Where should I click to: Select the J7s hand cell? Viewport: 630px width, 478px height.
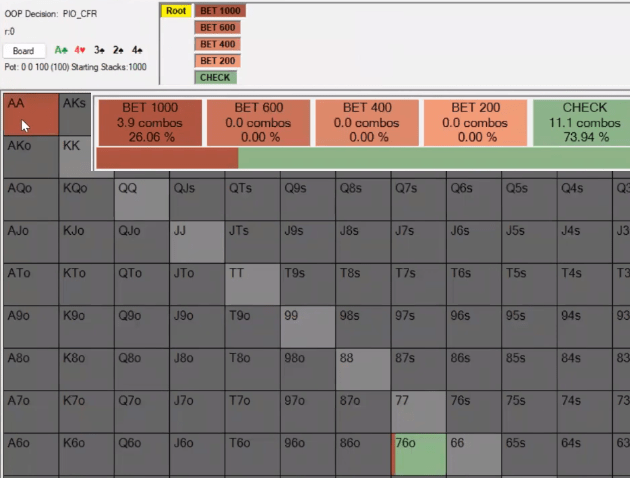pos(419,242)
